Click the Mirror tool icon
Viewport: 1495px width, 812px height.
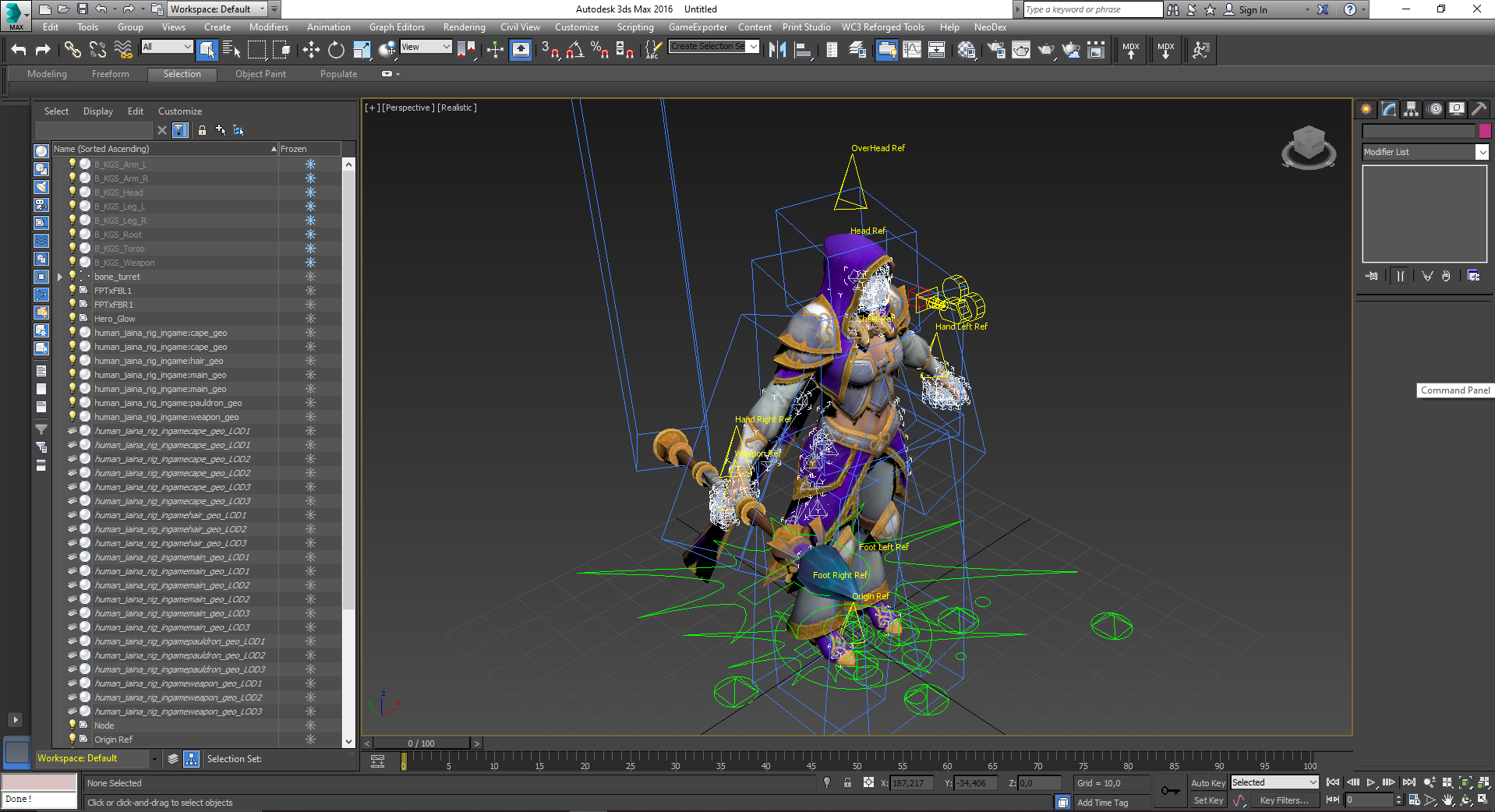coord(777,50)
